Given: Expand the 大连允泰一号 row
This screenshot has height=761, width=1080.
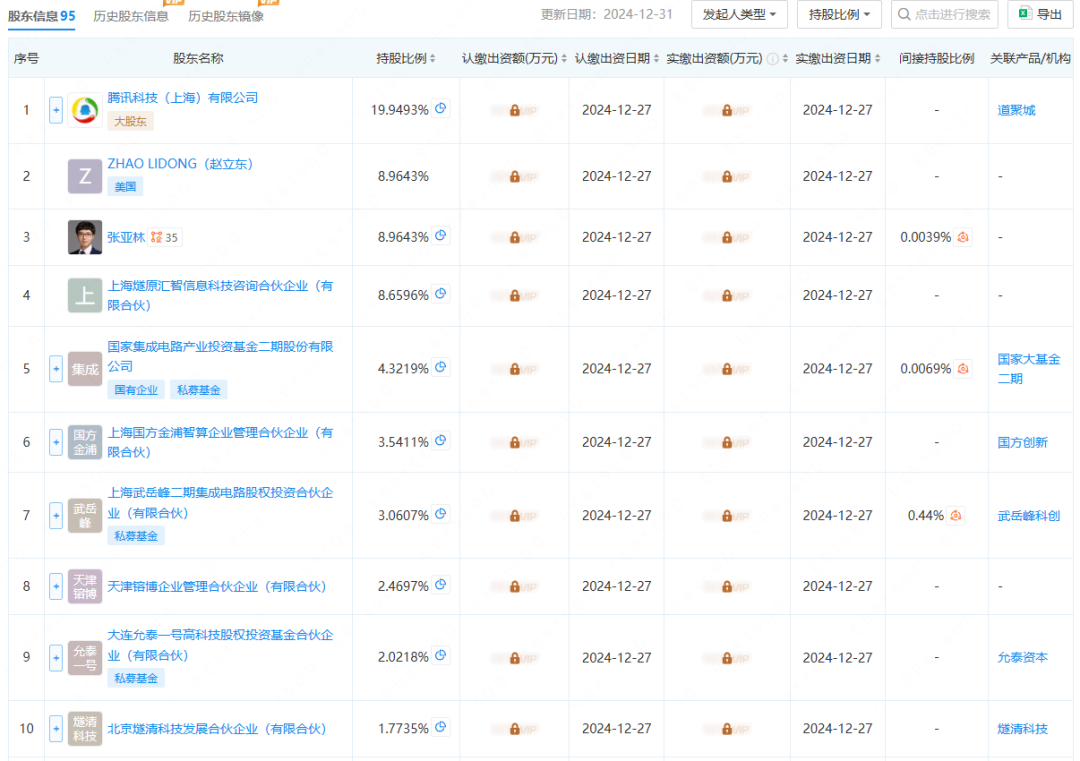Looking at the screenshot, I should tap(56, 657).
